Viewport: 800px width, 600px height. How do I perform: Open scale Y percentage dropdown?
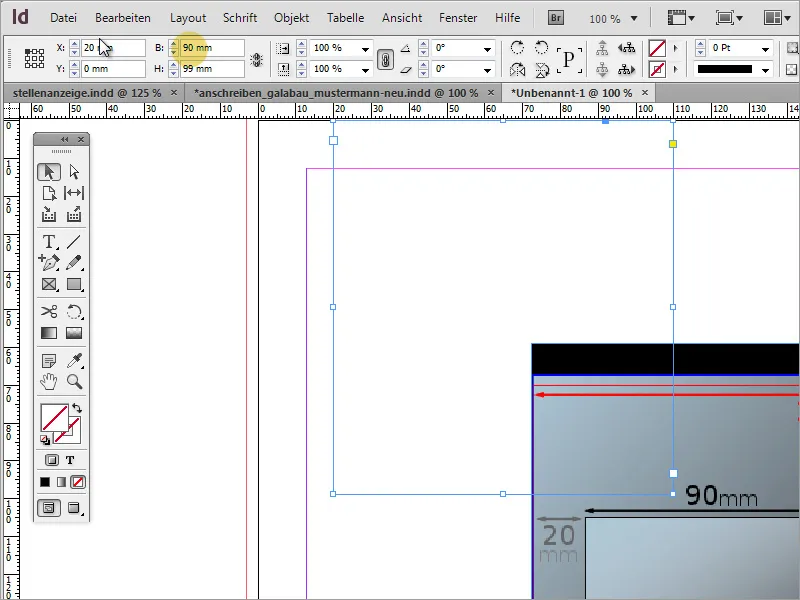pos(366,69)
